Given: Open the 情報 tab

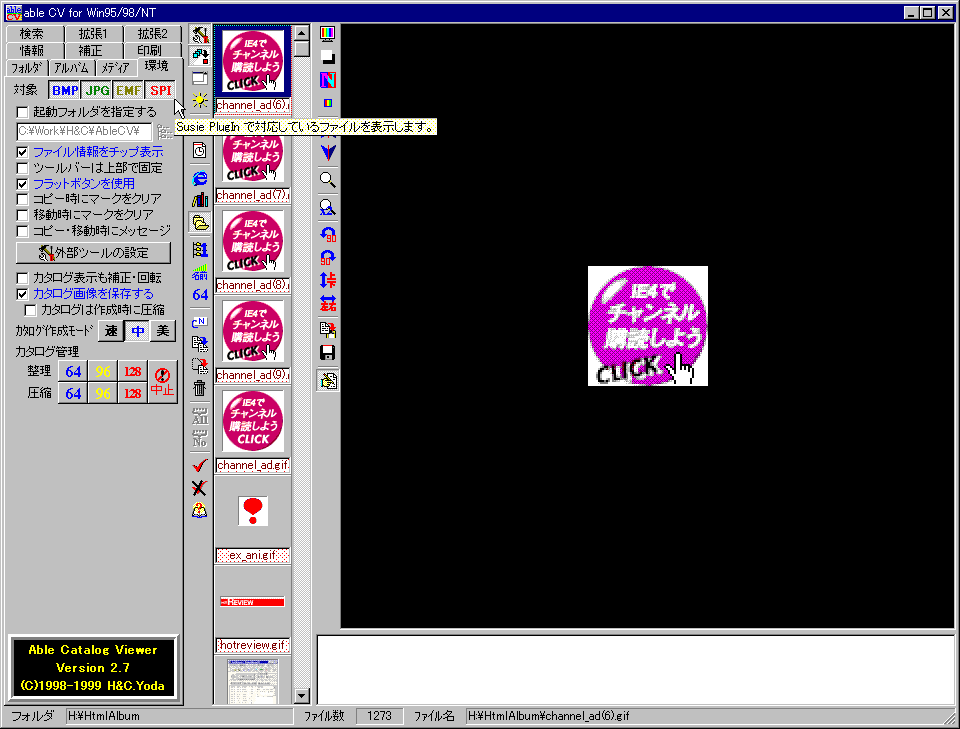Looking at the screenshot, I should pos(32,50).
